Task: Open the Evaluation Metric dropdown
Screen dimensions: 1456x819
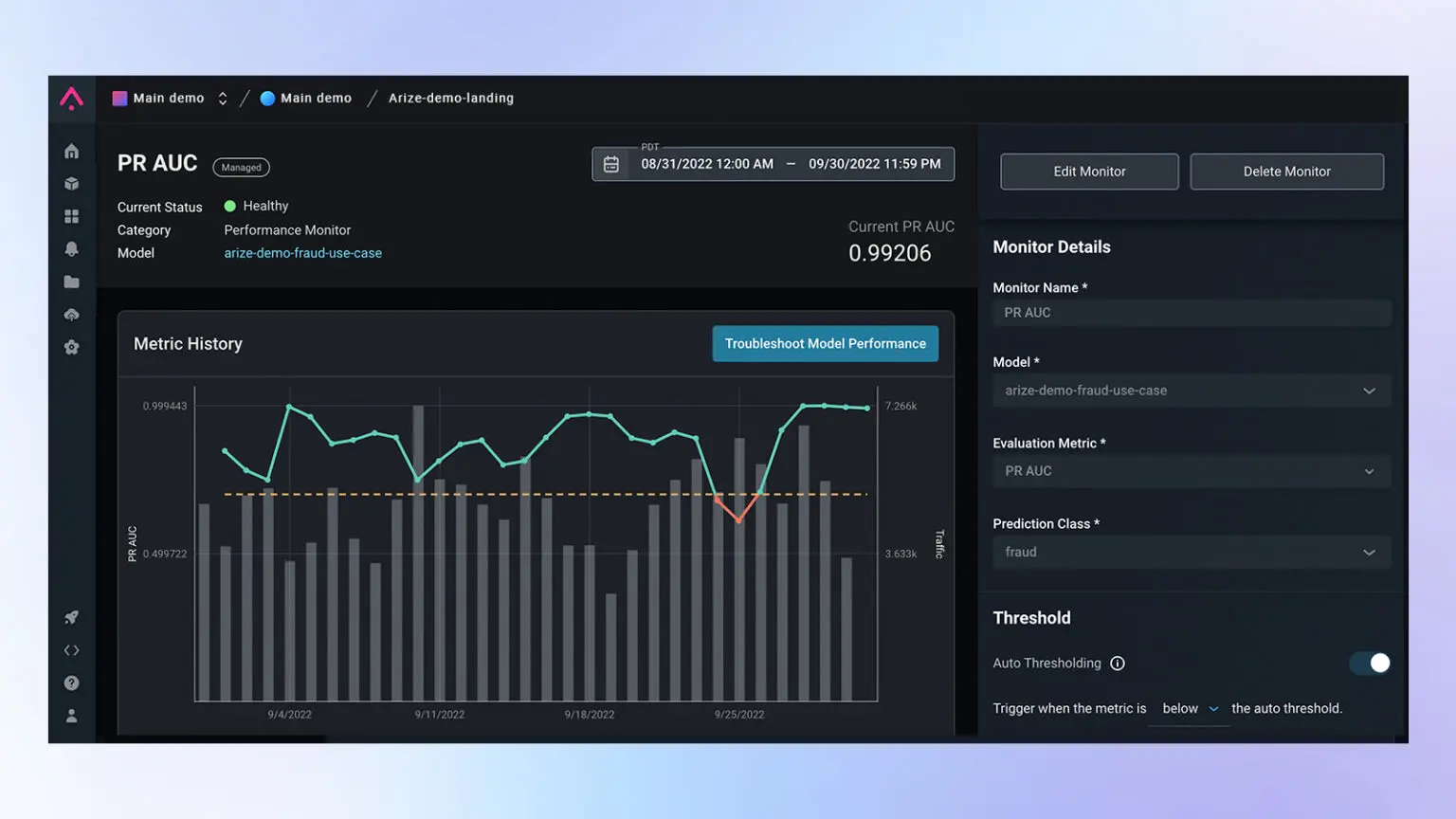Action: [1191, 471]
